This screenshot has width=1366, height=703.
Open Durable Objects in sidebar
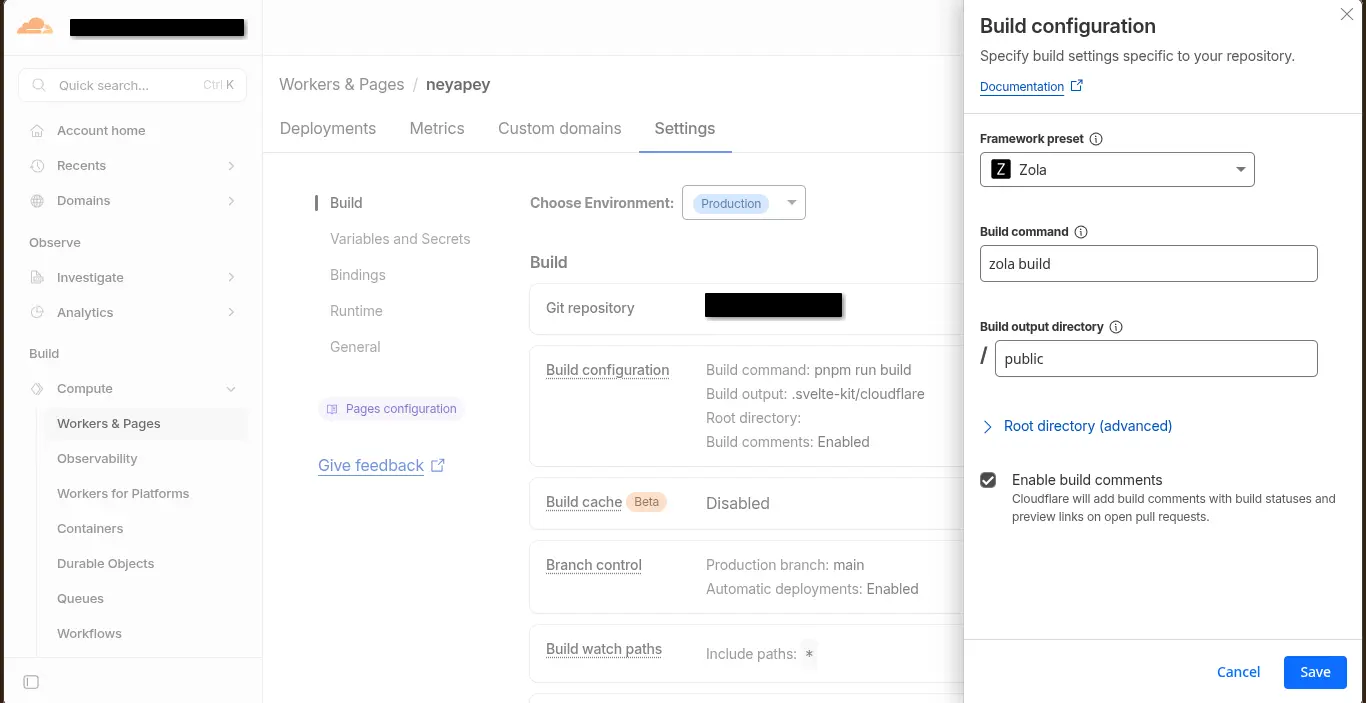(106, 564)
